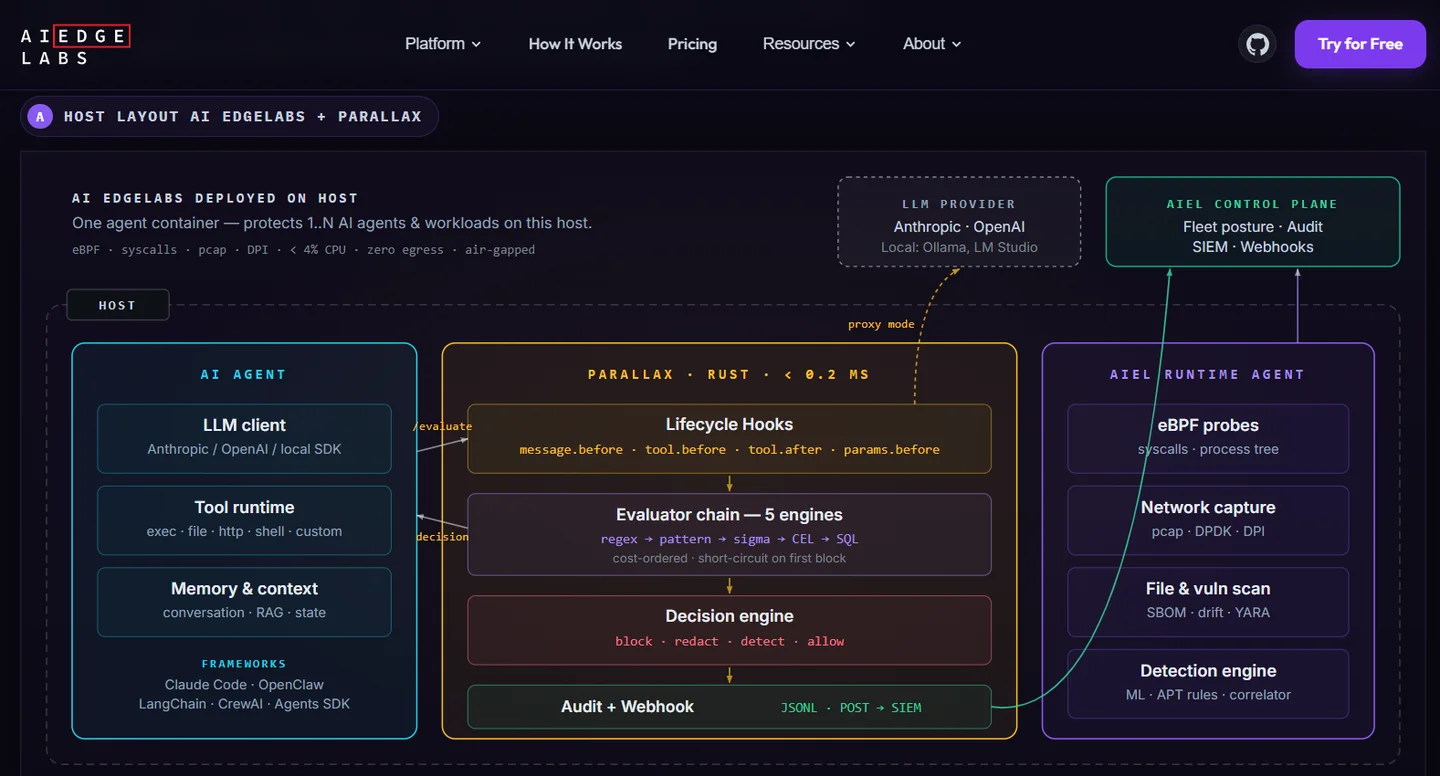Screen dimensions: 1440x776
Task: Click the Lifecycle Hooks block
Action: (729, 438)
